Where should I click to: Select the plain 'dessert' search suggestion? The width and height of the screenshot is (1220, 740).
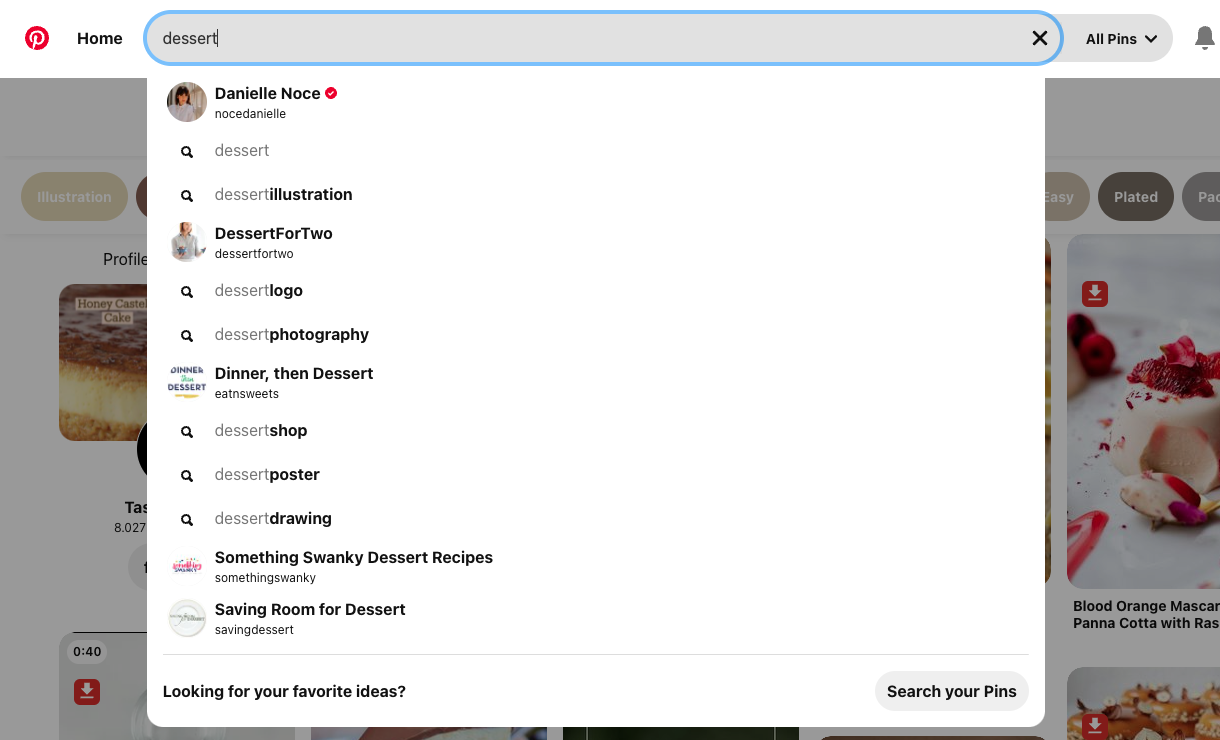(596, 151)
